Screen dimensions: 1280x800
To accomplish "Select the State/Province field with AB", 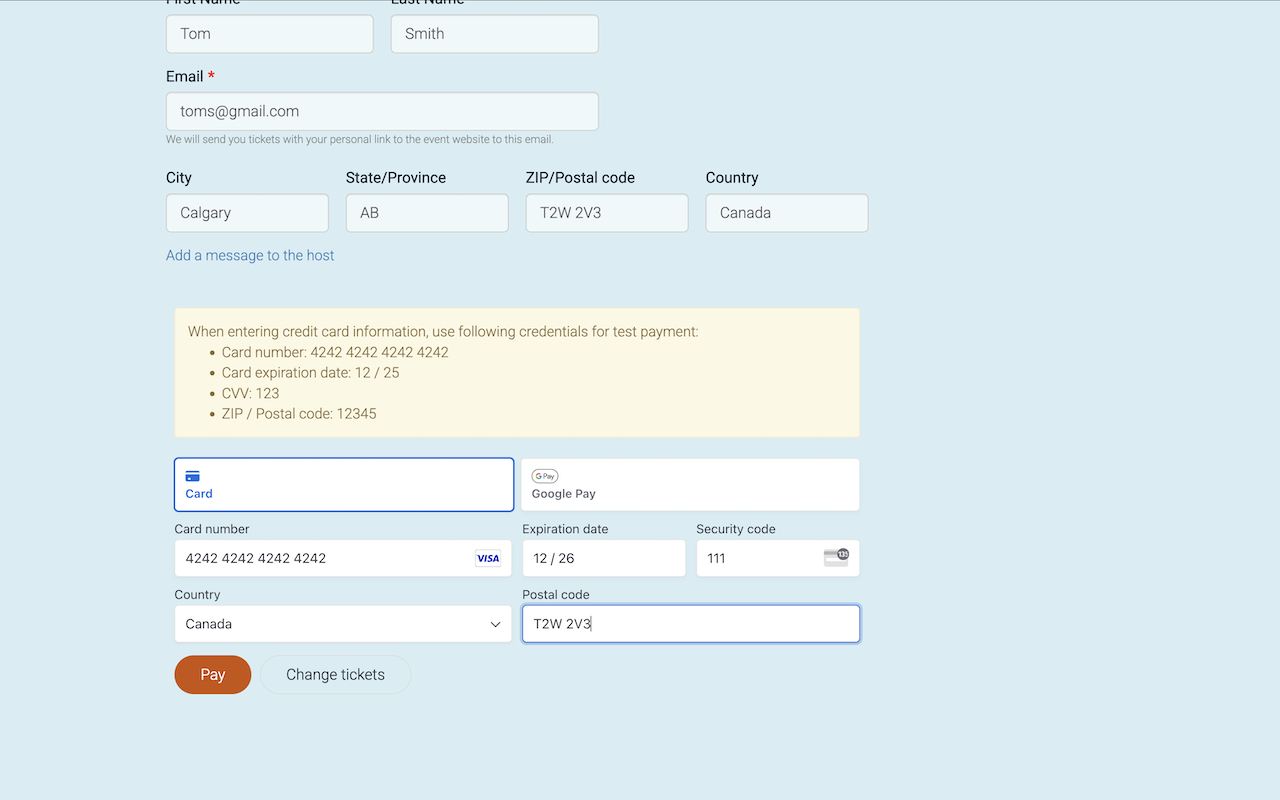I will coord(427,213).
